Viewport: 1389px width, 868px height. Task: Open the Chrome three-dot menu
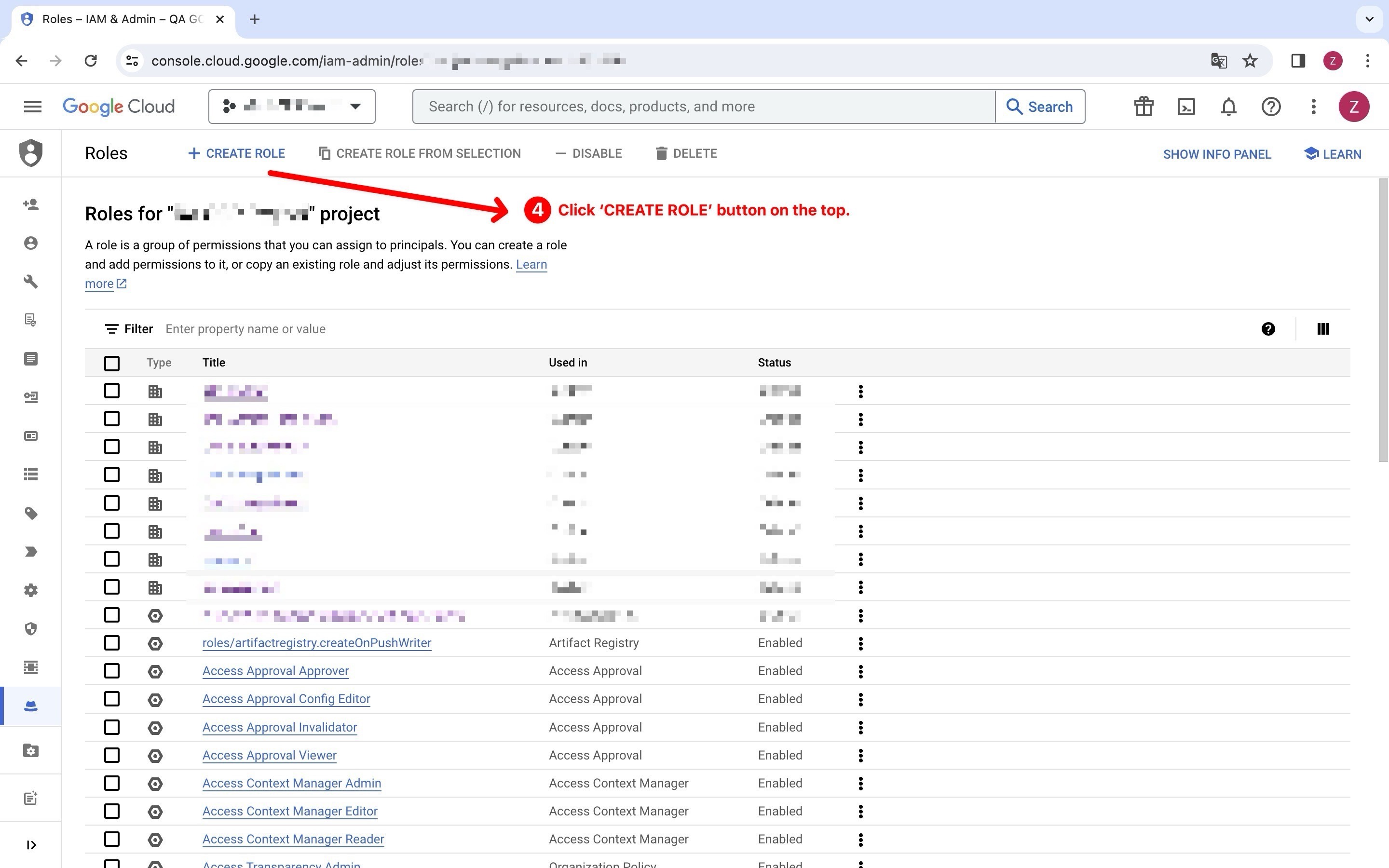[x=1368, y=60]
